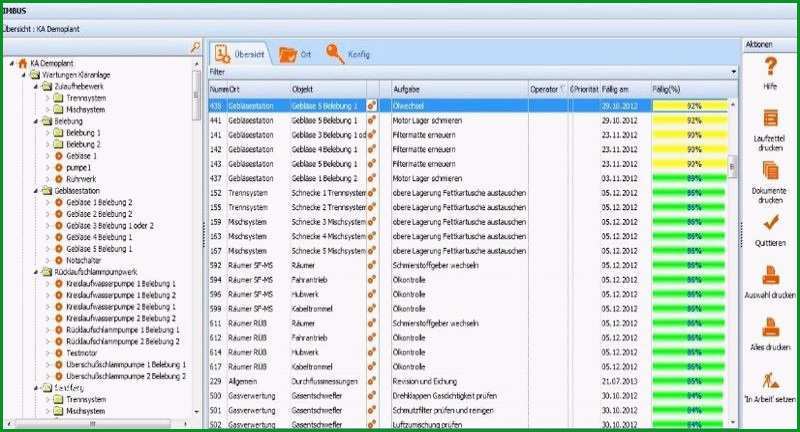800x432 pixels.
Task: Collapse the Belebung tree node
Action: (36, 121)
